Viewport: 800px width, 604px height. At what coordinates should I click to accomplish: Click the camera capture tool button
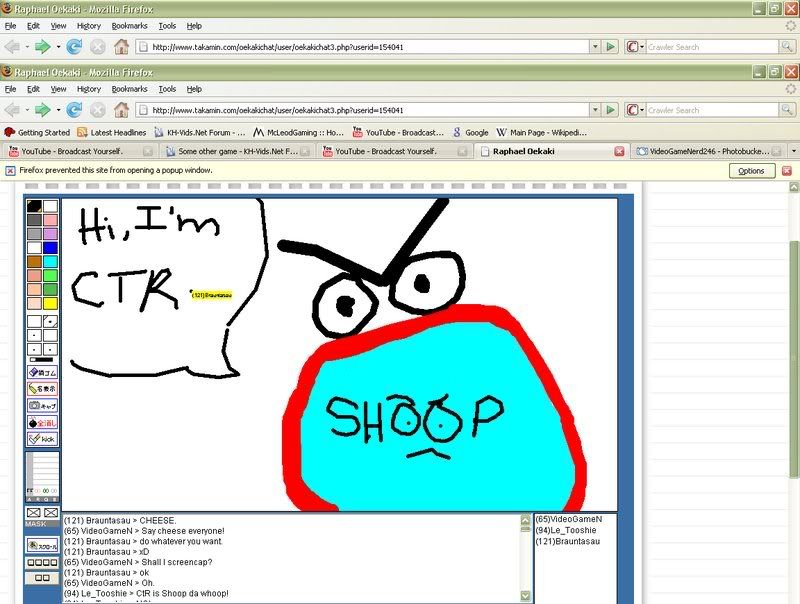(x=42, y=405)
